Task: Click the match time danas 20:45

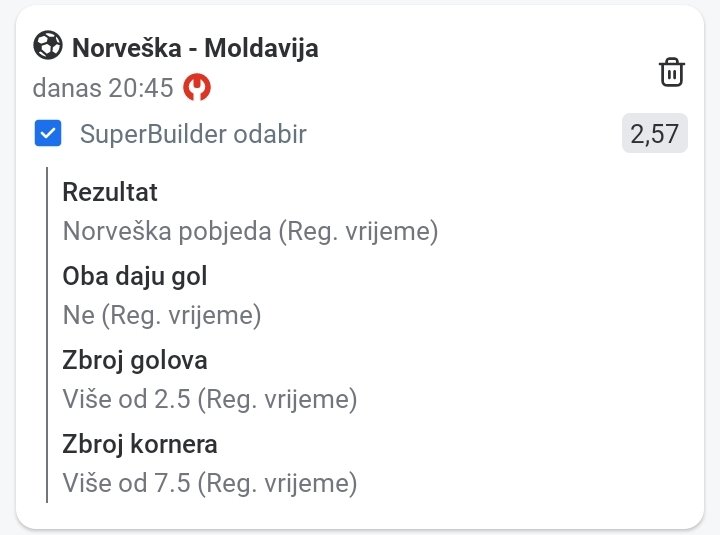Action: 104,88
